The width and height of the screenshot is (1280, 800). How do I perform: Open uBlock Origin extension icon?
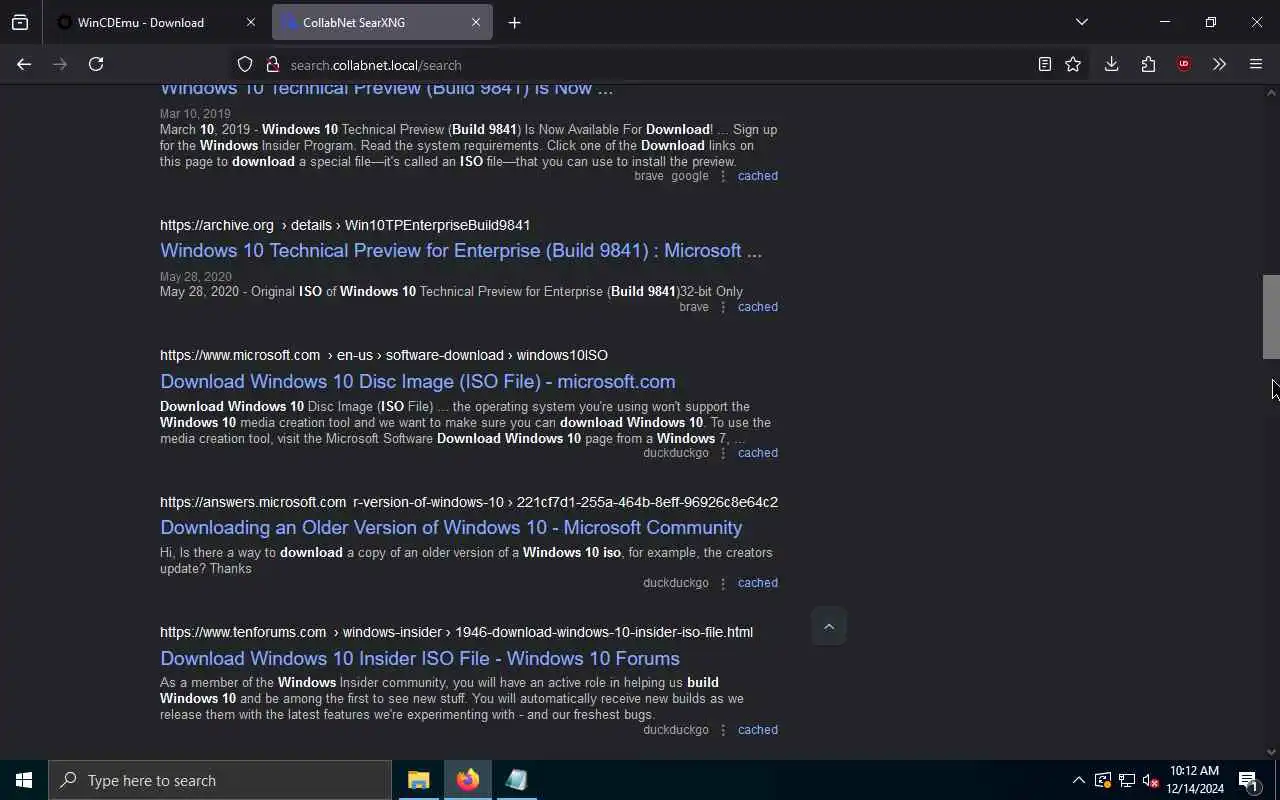click(x=1184, y=64)
